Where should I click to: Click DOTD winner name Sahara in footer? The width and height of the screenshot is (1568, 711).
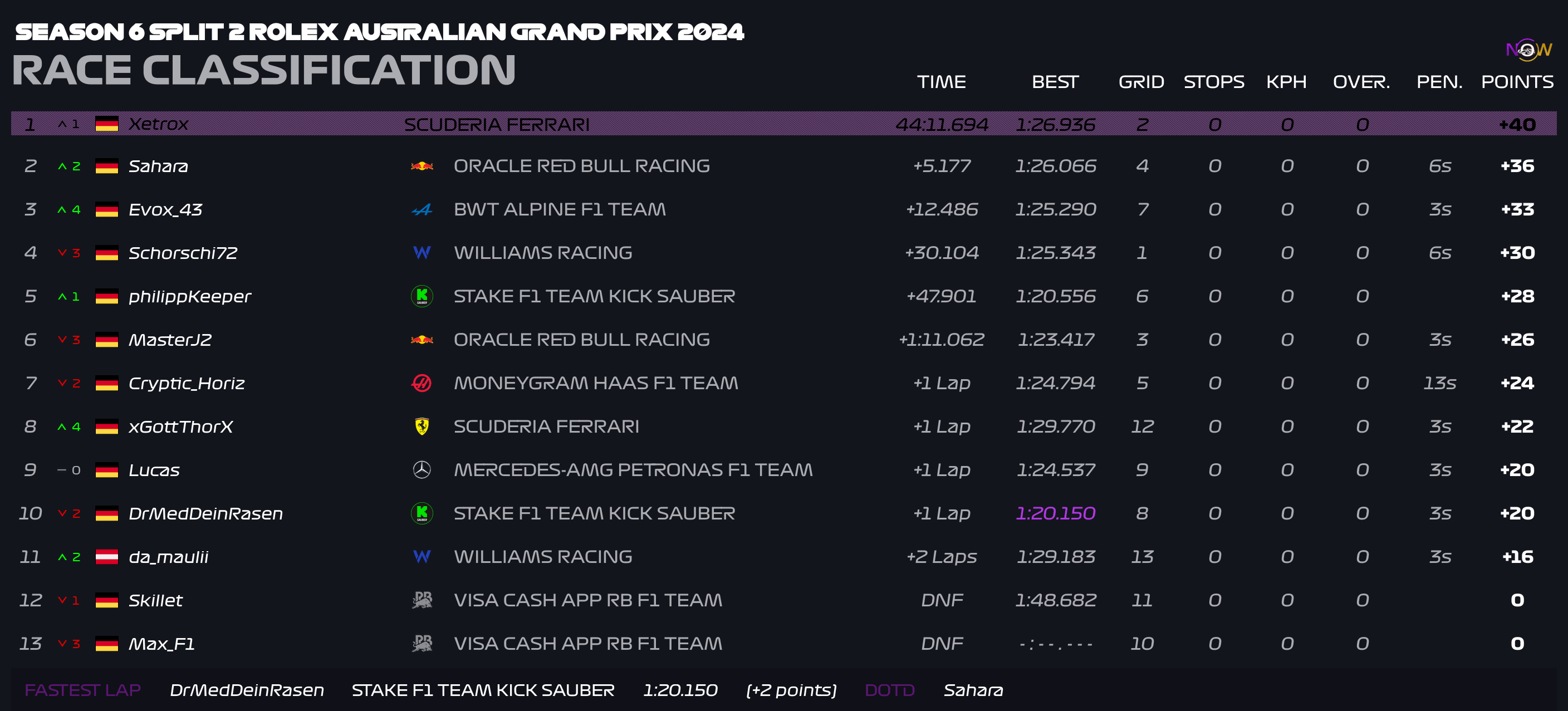[x=973, y=690]
